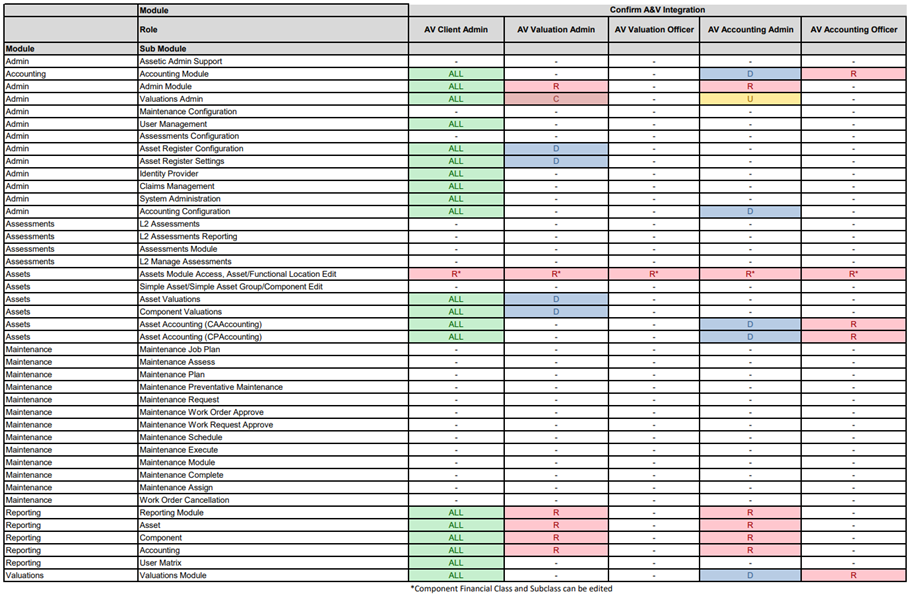Select the Maintenance Configuration cell

click(x=273, y=111)
